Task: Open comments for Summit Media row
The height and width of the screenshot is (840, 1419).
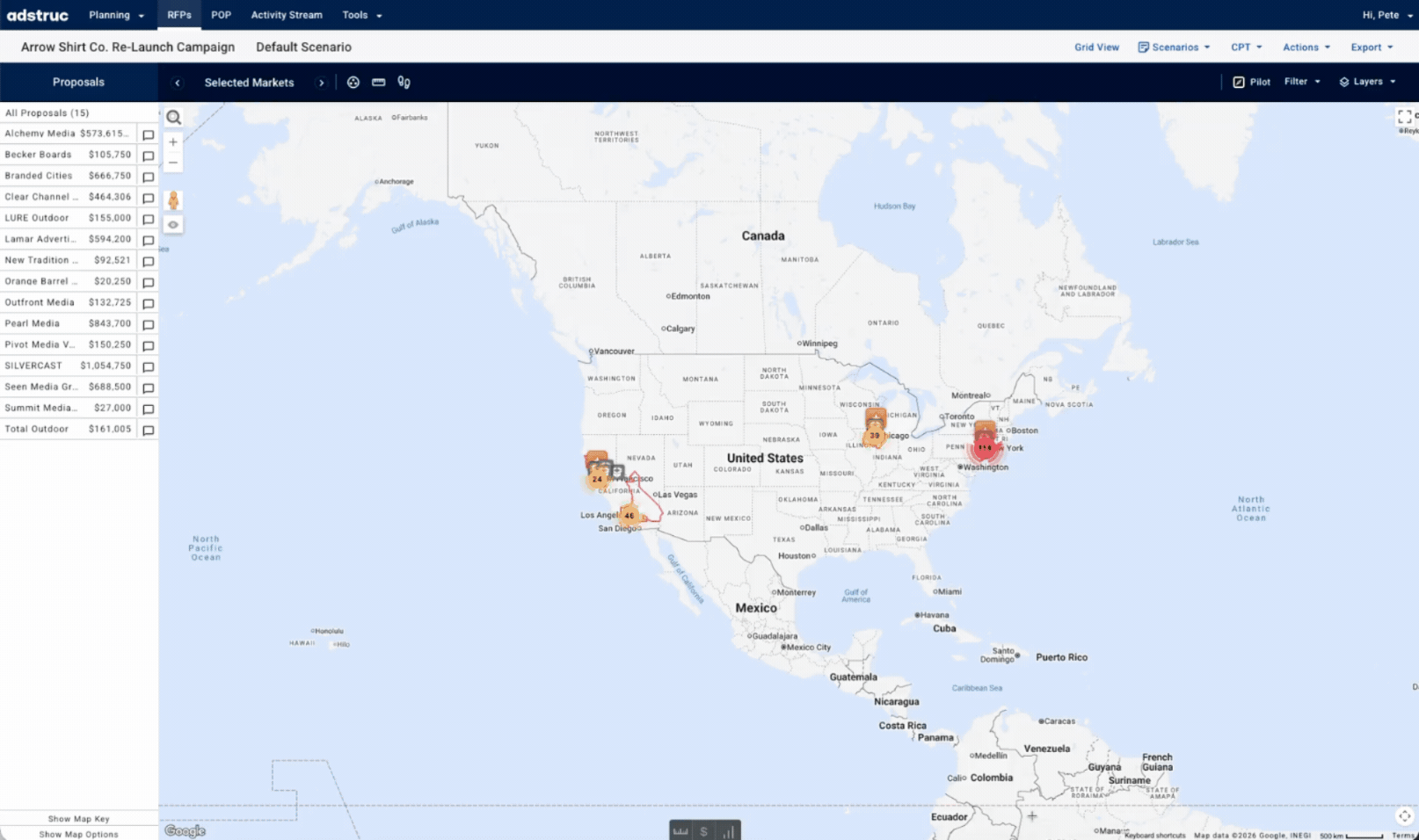Action: (x=149, y=409)
